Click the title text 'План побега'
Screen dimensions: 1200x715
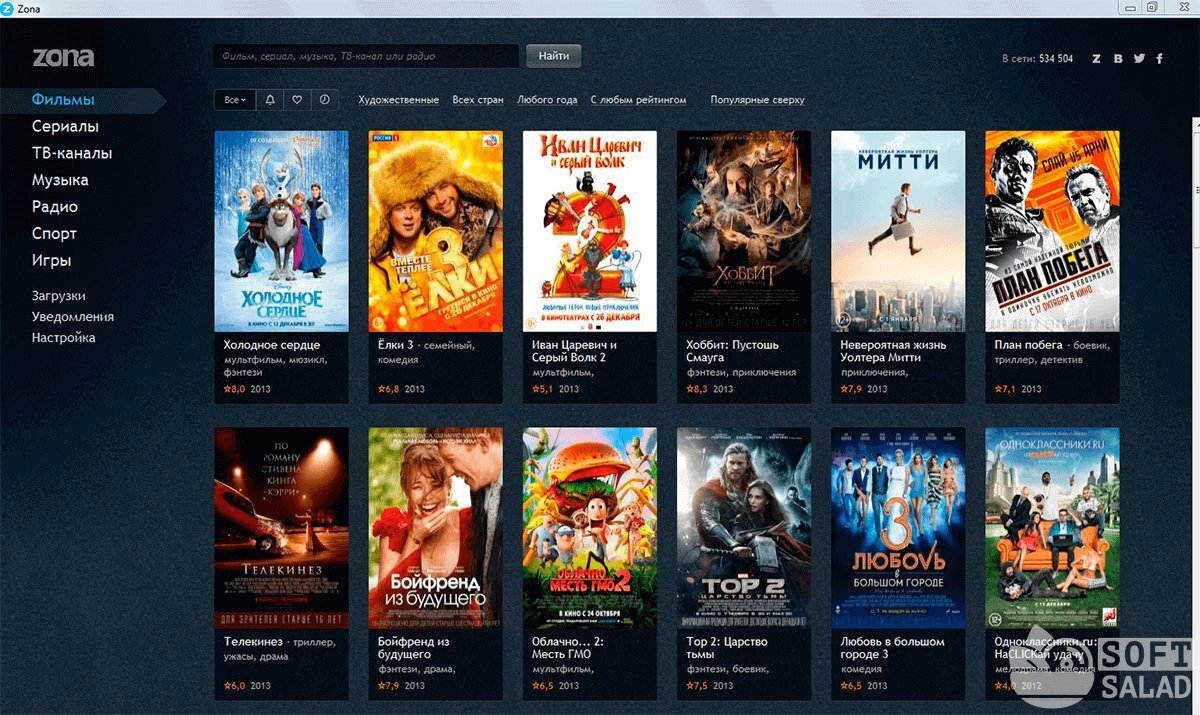click(x=1027, y=345)
